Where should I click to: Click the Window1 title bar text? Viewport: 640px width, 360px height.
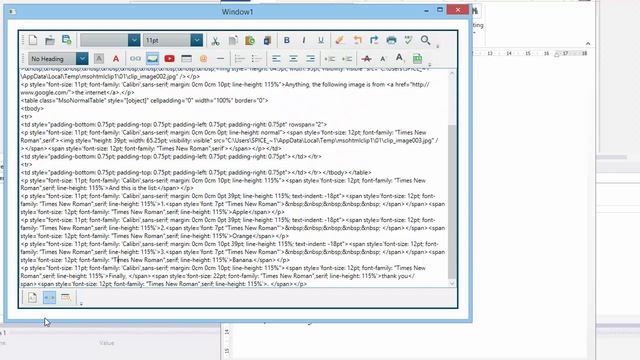pos(238,12)
